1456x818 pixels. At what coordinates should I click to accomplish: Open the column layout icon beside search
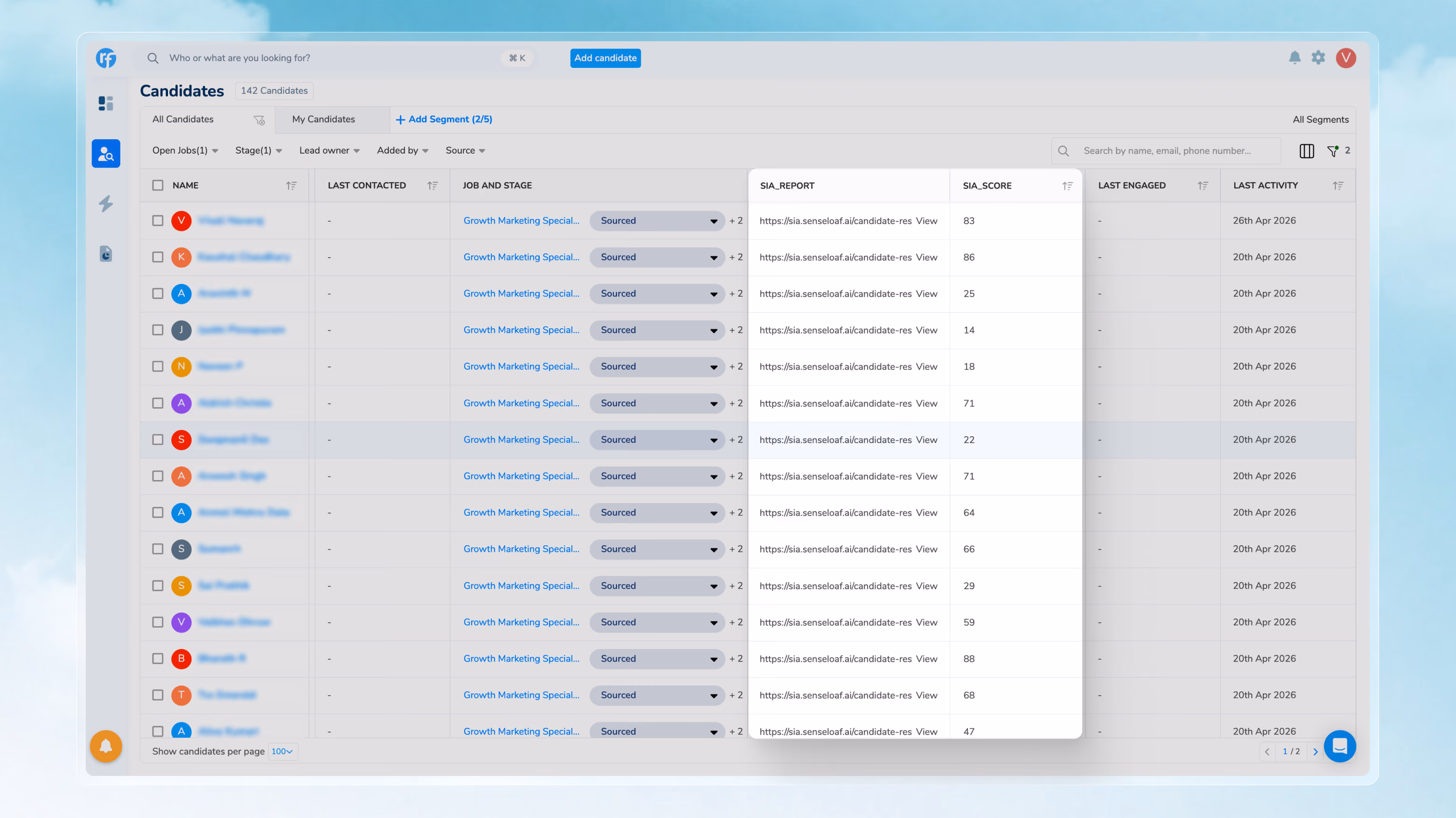1306,151
